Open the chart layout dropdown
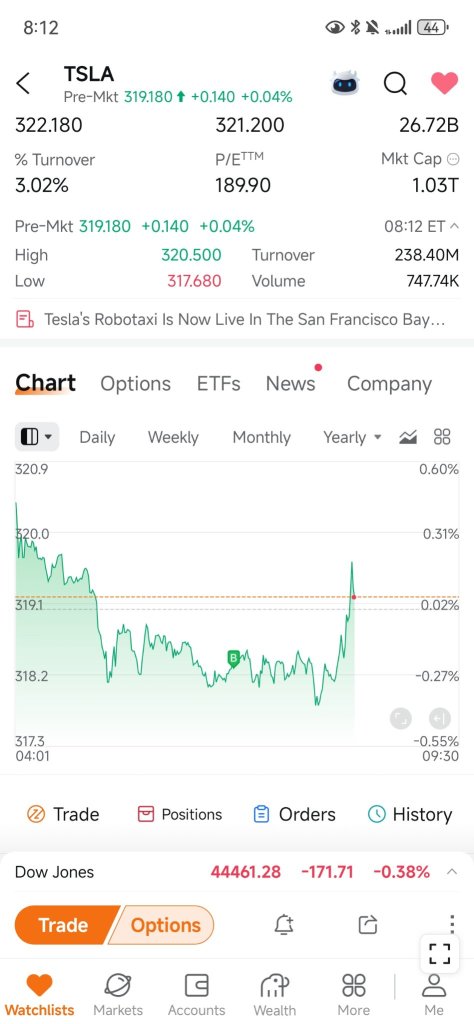 click(x=37, y=437)
